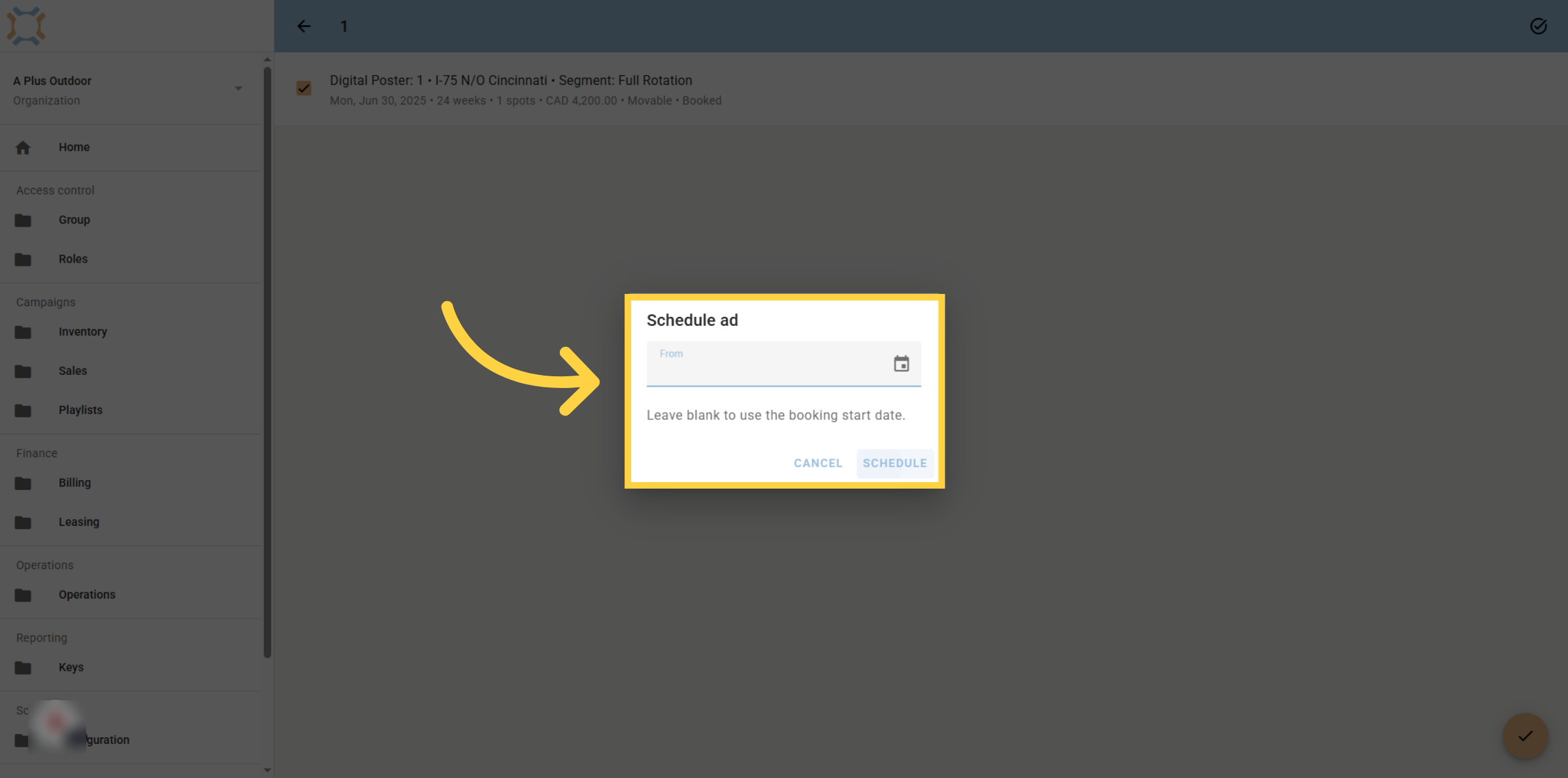Focus the From date input field
The image size is (1568, 778).
coord(783,363)
